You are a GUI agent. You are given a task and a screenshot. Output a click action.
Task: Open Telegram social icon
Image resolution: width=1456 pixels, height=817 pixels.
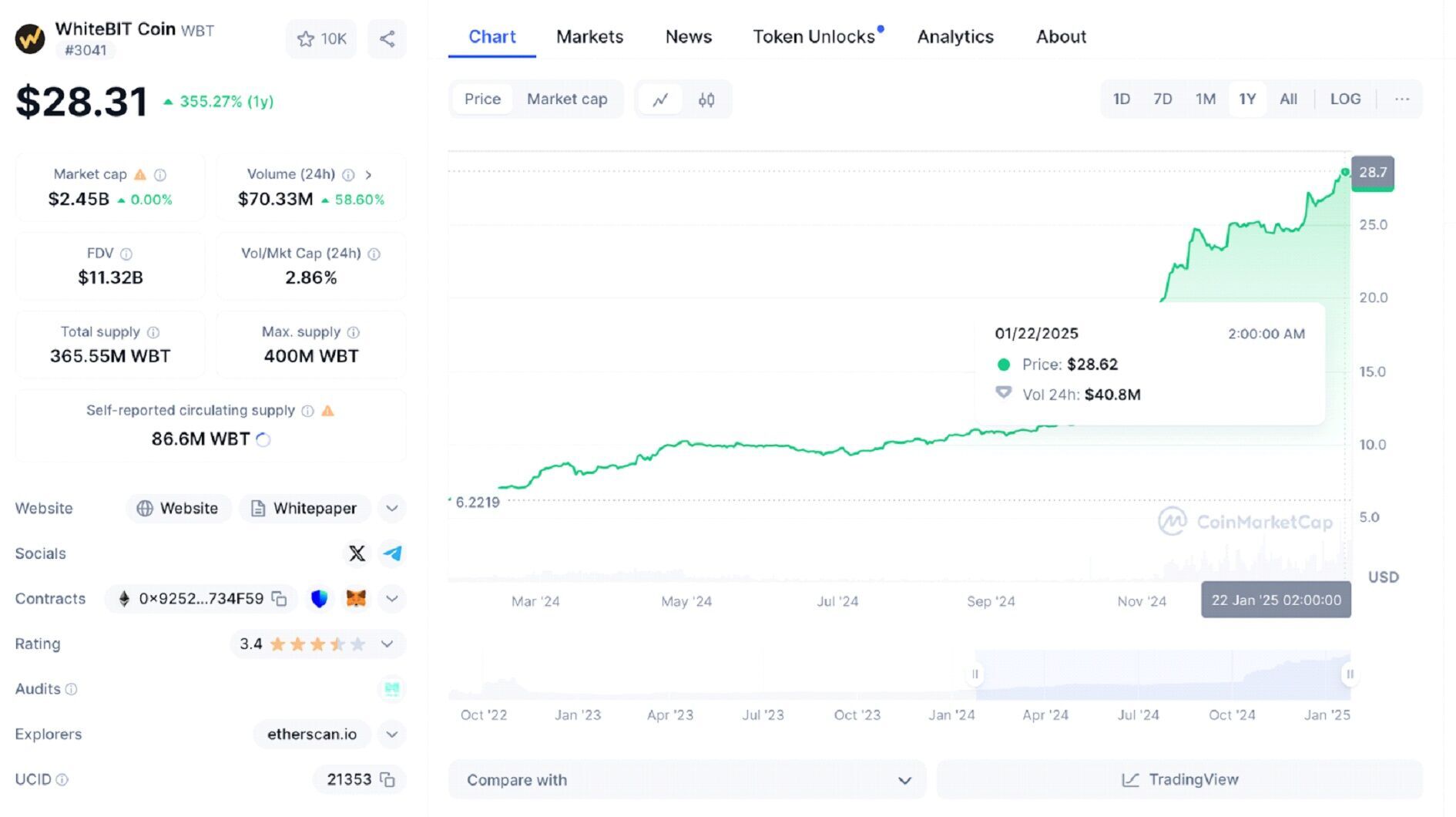[392, 553]
